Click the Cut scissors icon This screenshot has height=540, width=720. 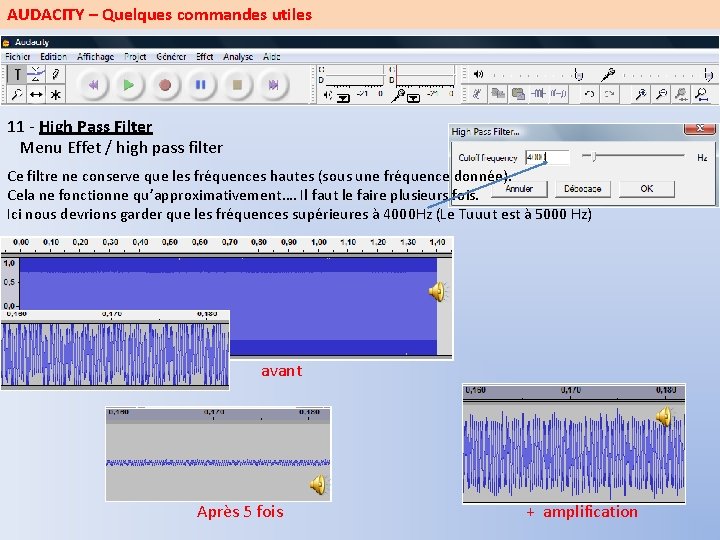click(x=477, y=94)
